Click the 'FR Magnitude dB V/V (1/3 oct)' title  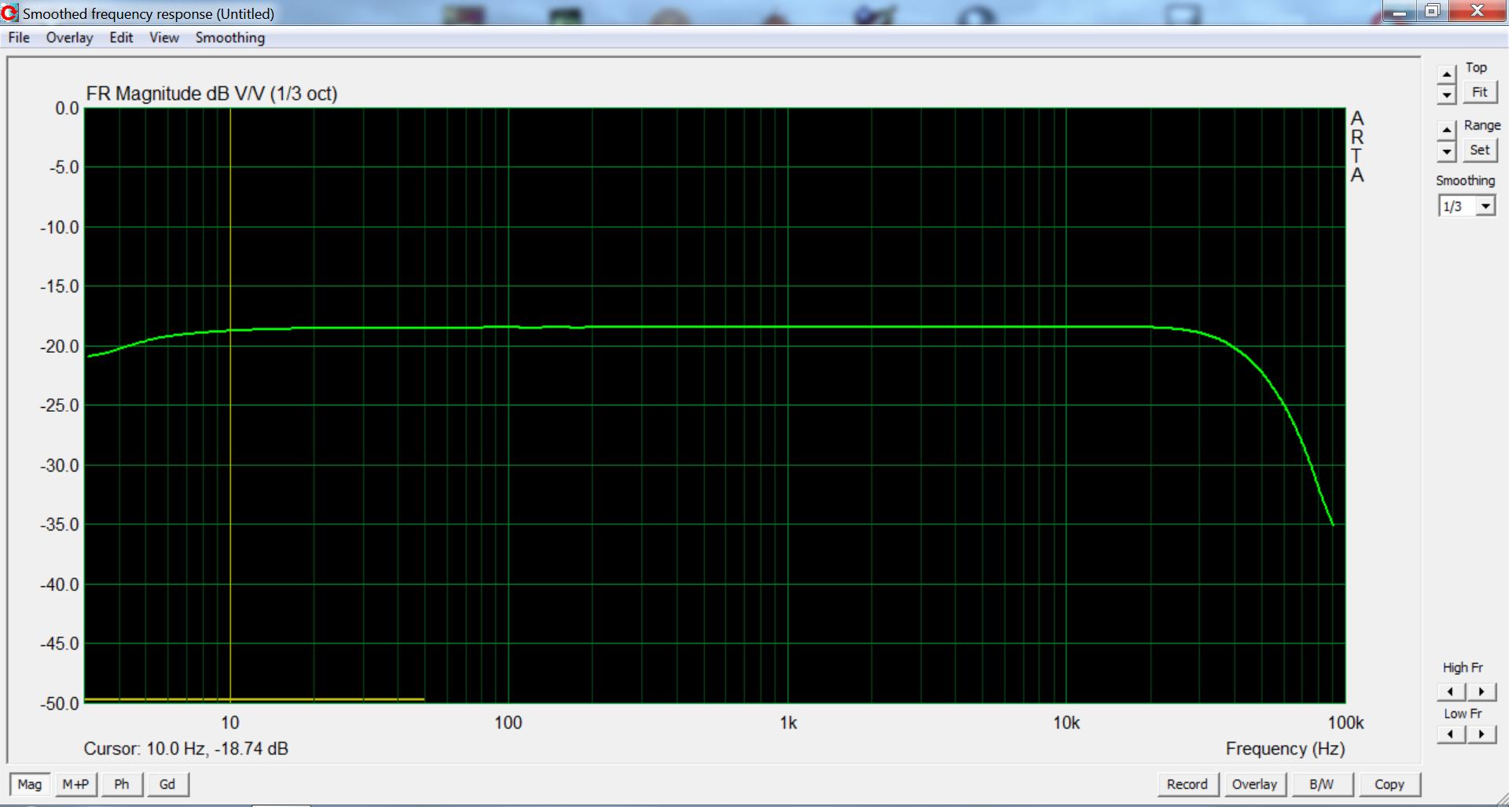212,94
